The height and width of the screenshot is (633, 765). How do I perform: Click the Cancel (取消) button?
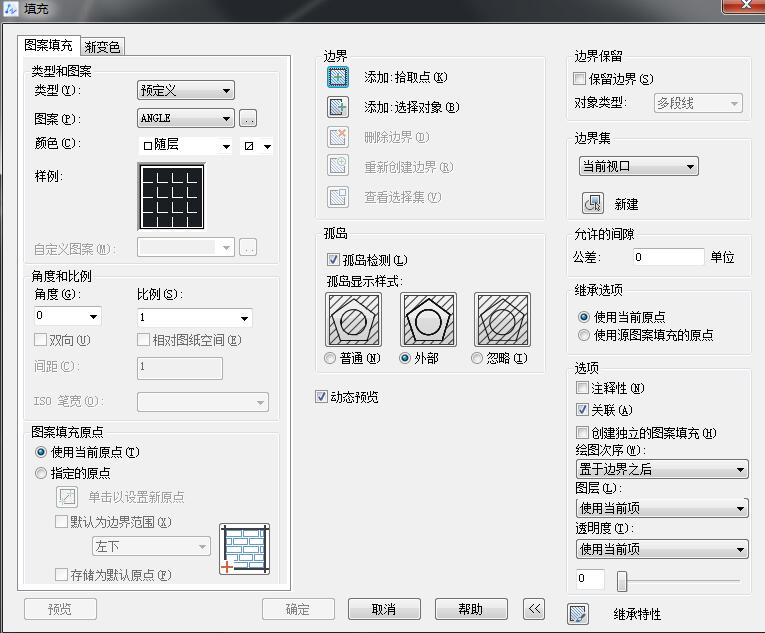[x=384, y=609]
